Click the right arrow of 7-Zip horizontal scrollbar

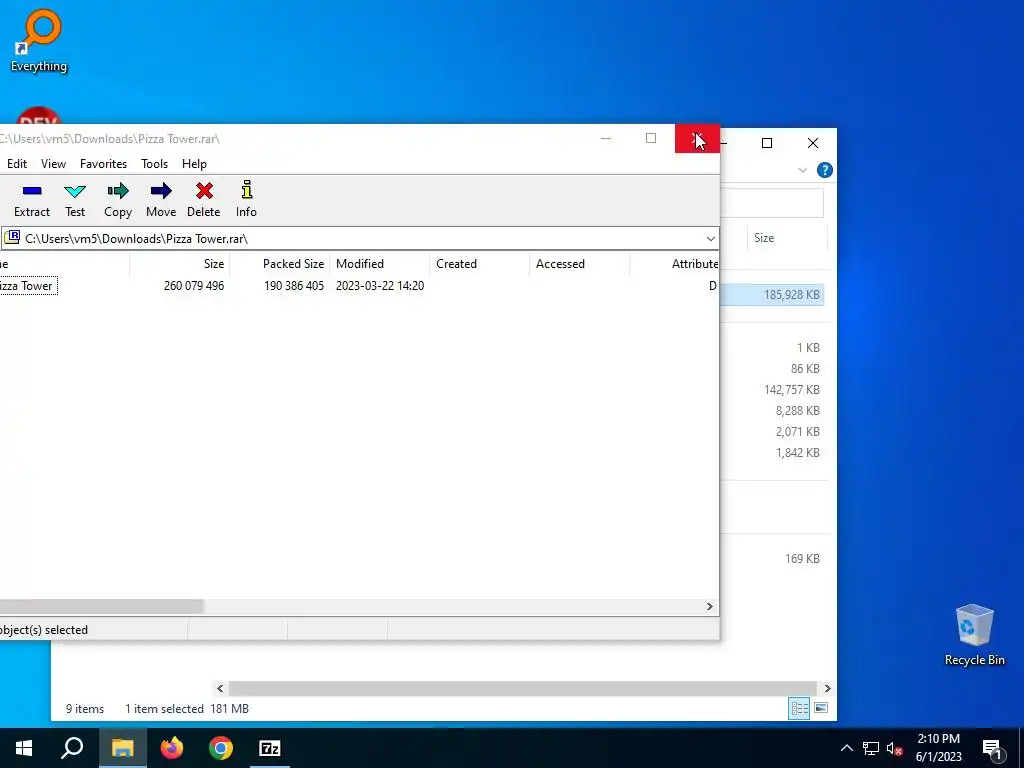pyautogui.click(x=710, y=607)
